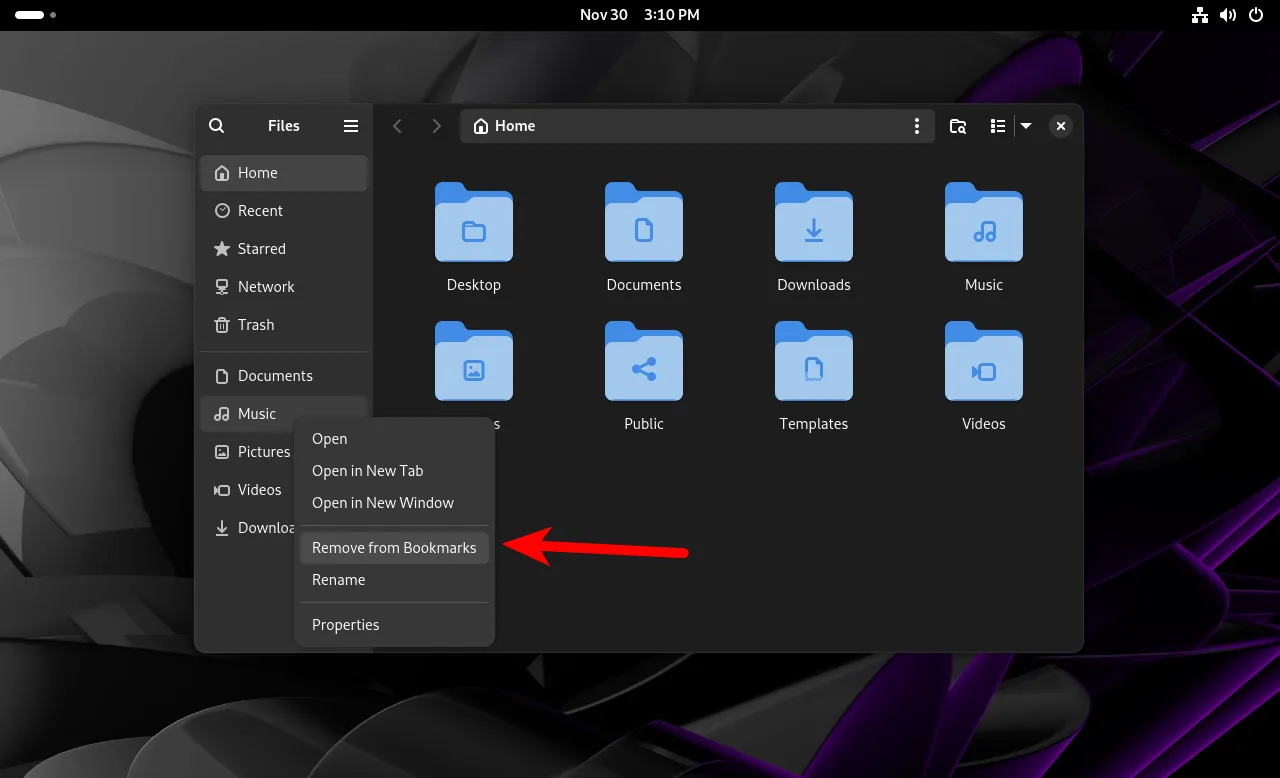
Task: Go back with the left arrow
Action: [x=398, y=126]
